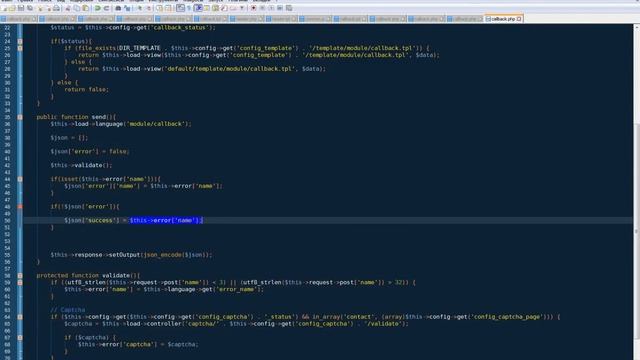Screen dimensions: 640x360
Task: Click the vertical scrollbar up arrow
Action: [636, 27]
